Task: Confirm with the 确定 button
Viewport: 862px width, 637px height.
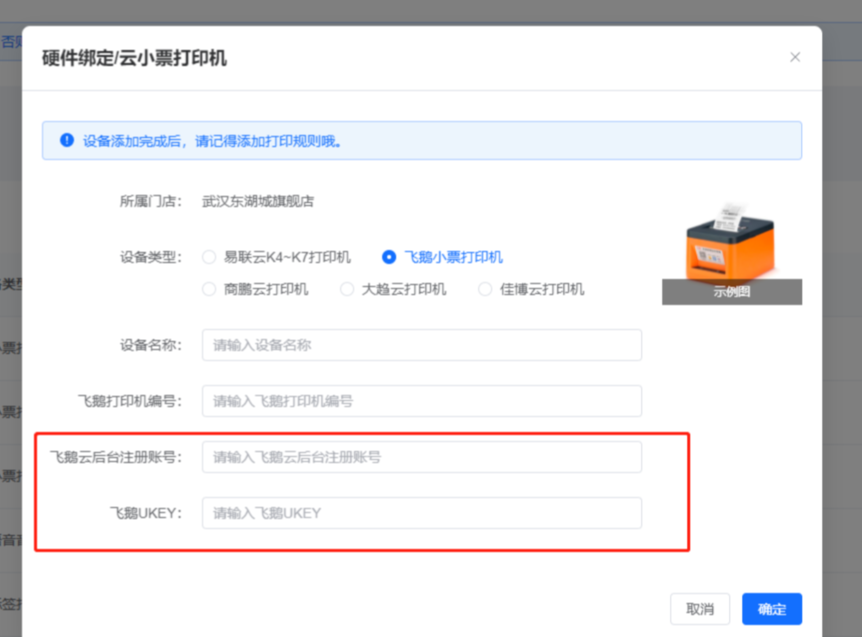Action: pos(772,609)
